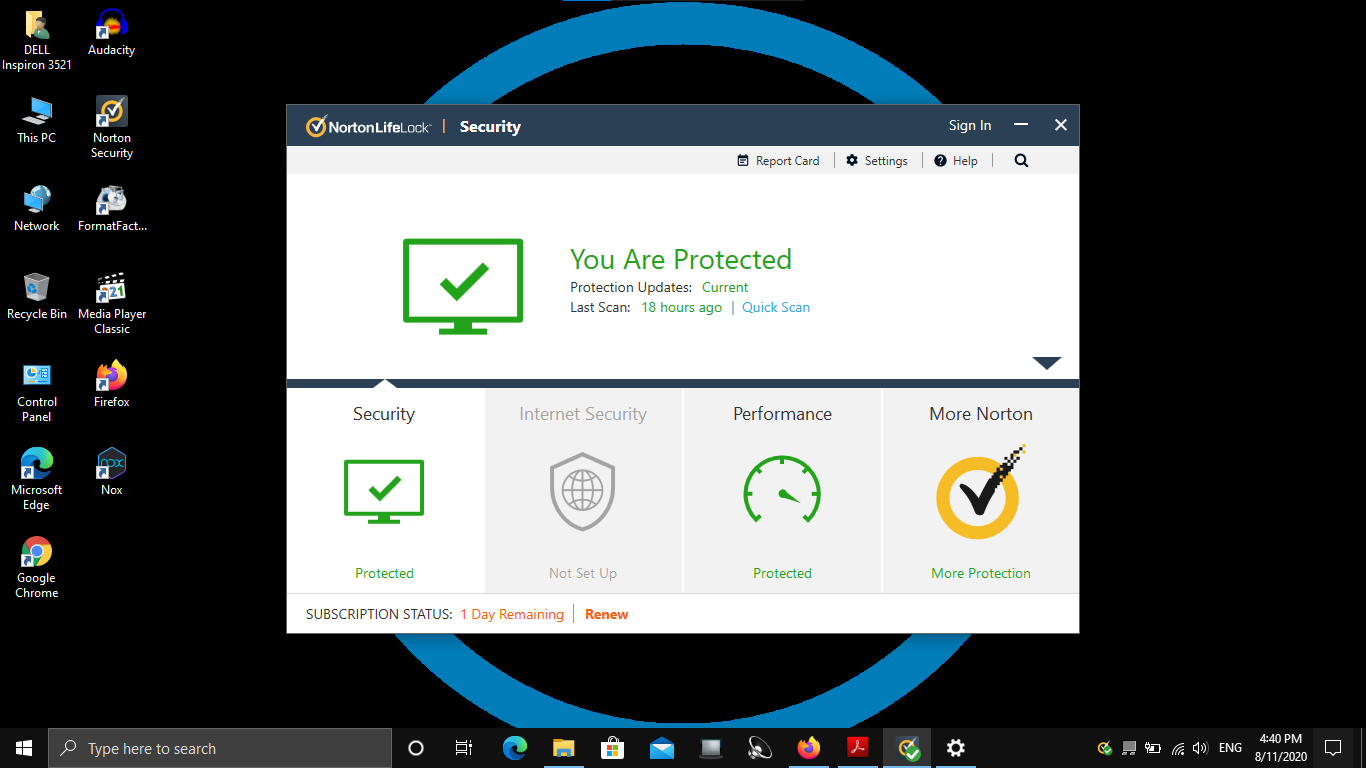Select the Control Panel desktop icon
1366x768 pixels.
pos(37,392)
